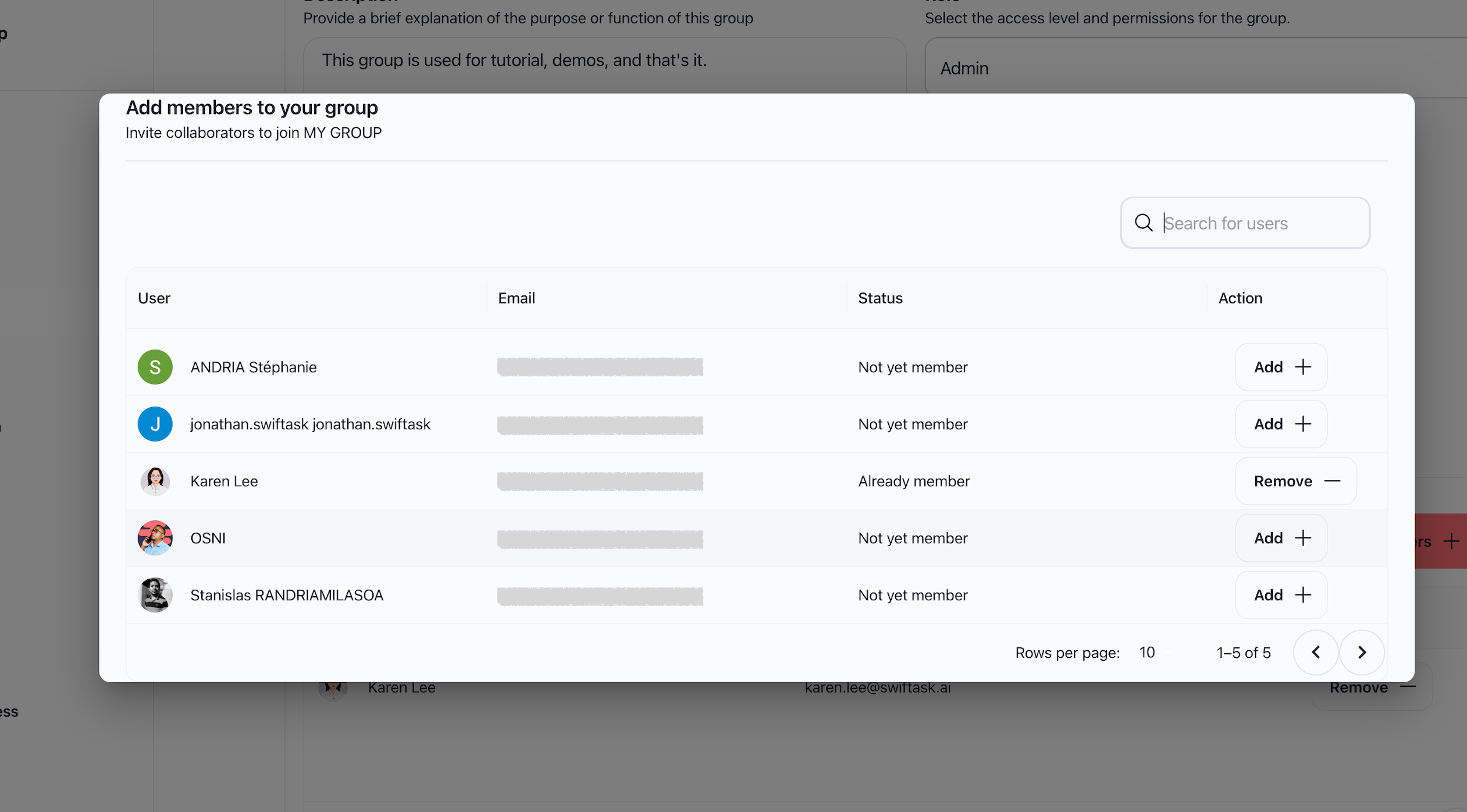Select the name ANDRIA Stéphanie
This screenshot has height=812, width=1467.
point(254,367)
